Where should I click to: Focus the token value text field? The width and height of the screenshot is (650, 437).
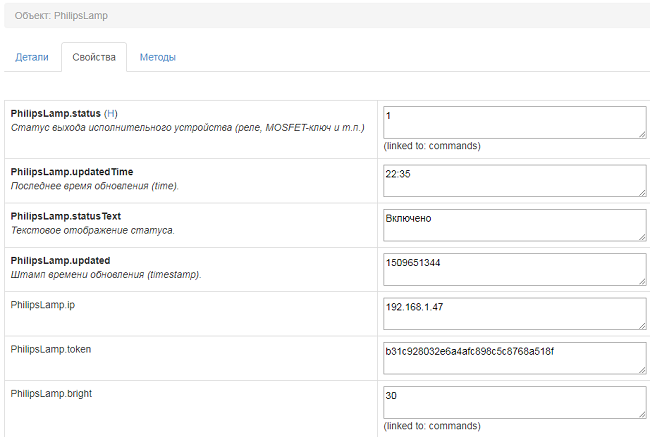pyautogui.click(x=513, y=357)
